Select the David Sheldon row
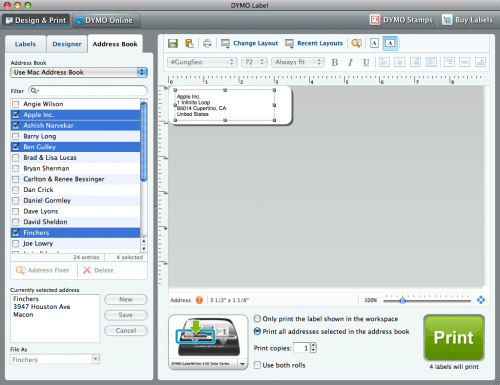Image resolution: width=500 pixels, height=385 pixels. (x=76, y=222)
